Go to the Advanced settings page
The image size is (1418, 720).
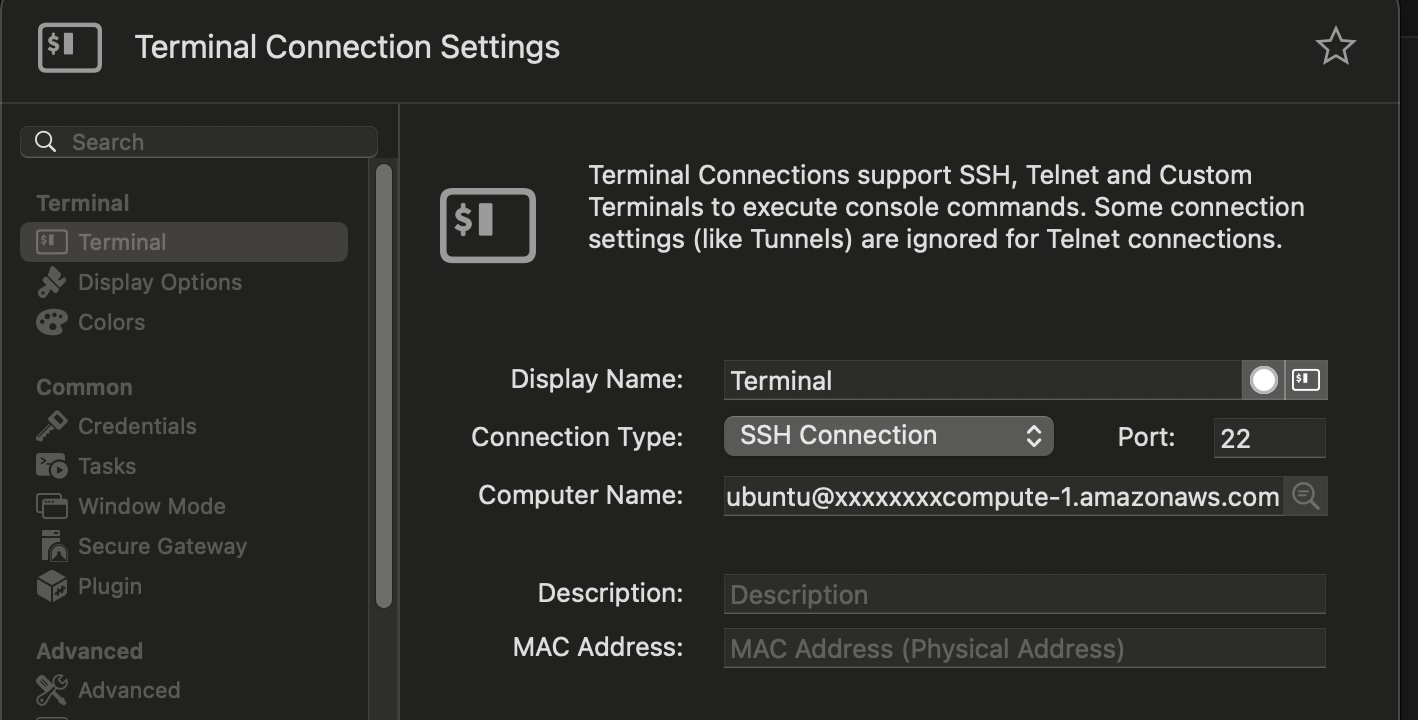pos(129,690)
